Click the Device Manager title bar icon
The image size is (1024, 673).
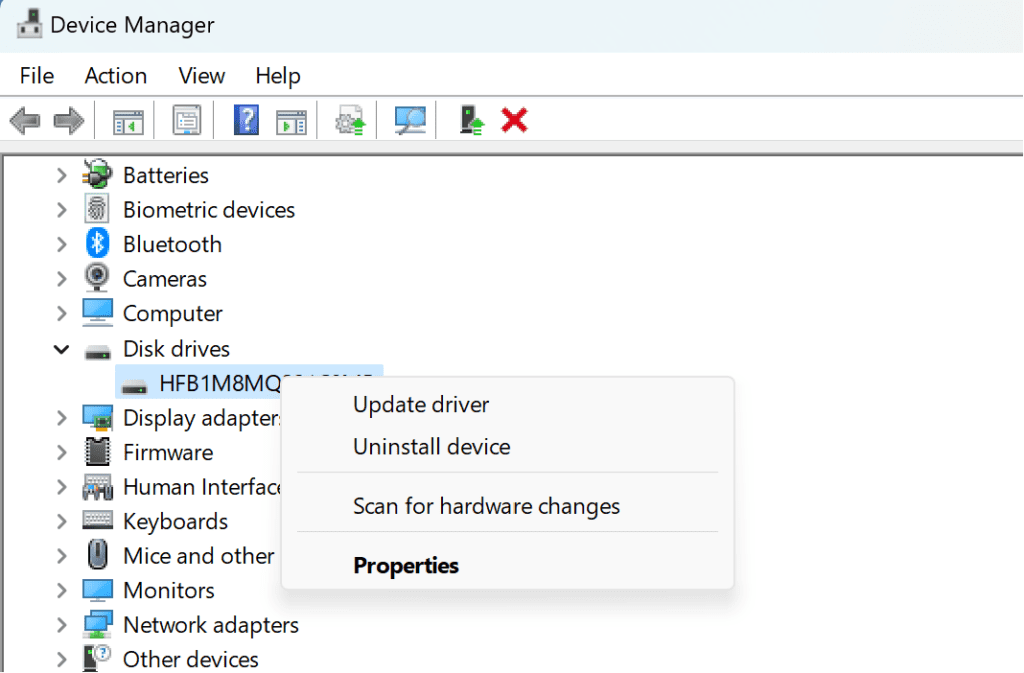coord(28,23)
